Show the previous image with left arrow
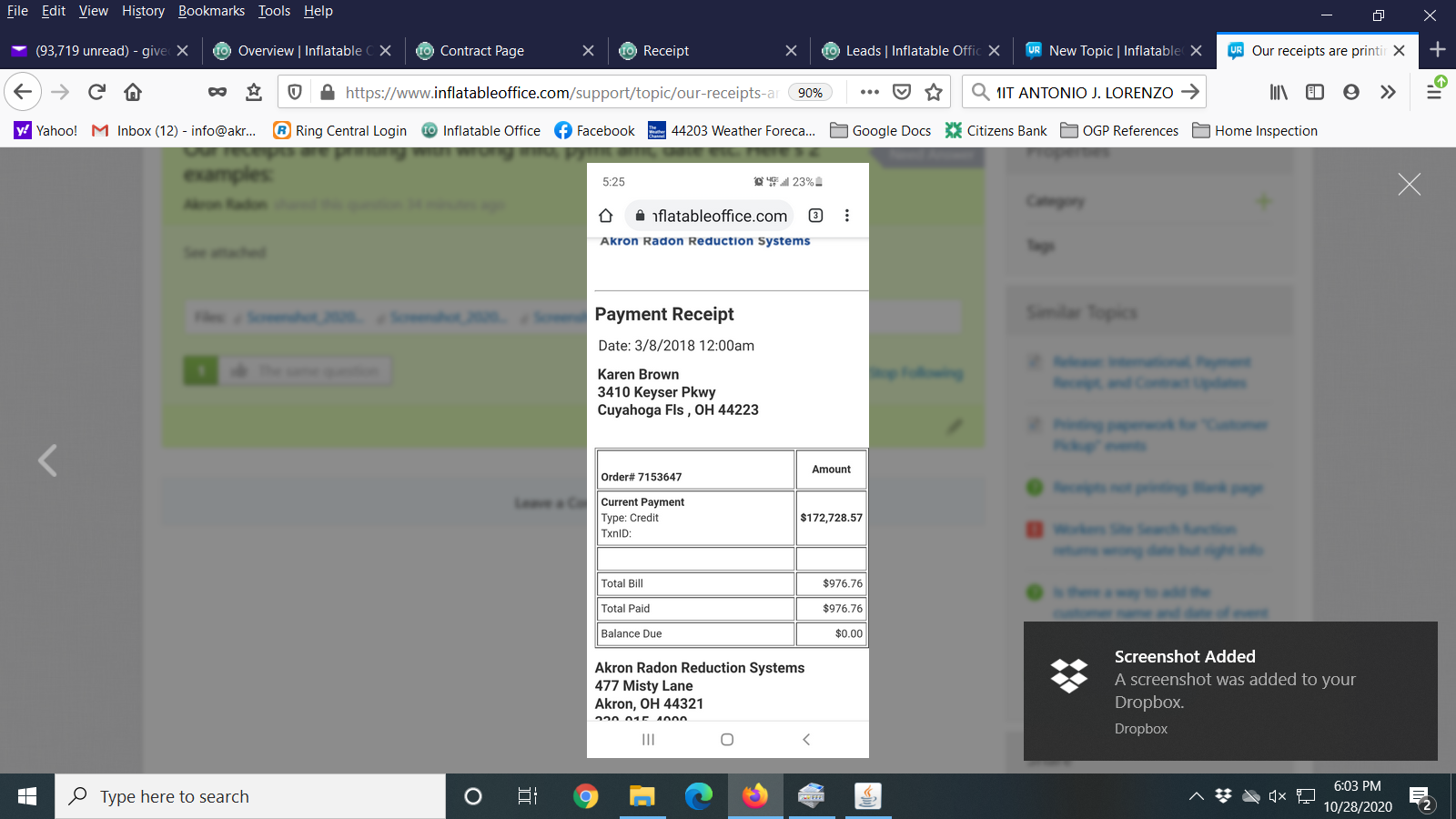Viewport: 1456px width, 819px height. 47,460
